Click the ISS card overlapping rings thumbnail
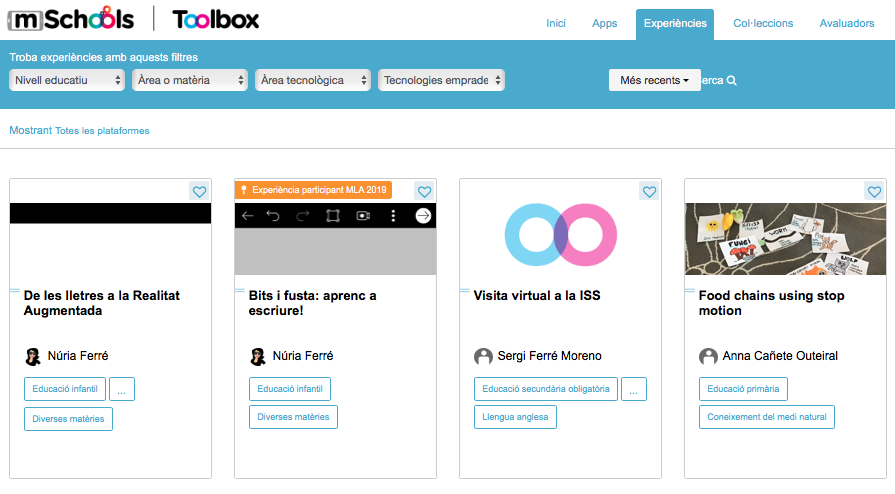 (x=561, y=235)
